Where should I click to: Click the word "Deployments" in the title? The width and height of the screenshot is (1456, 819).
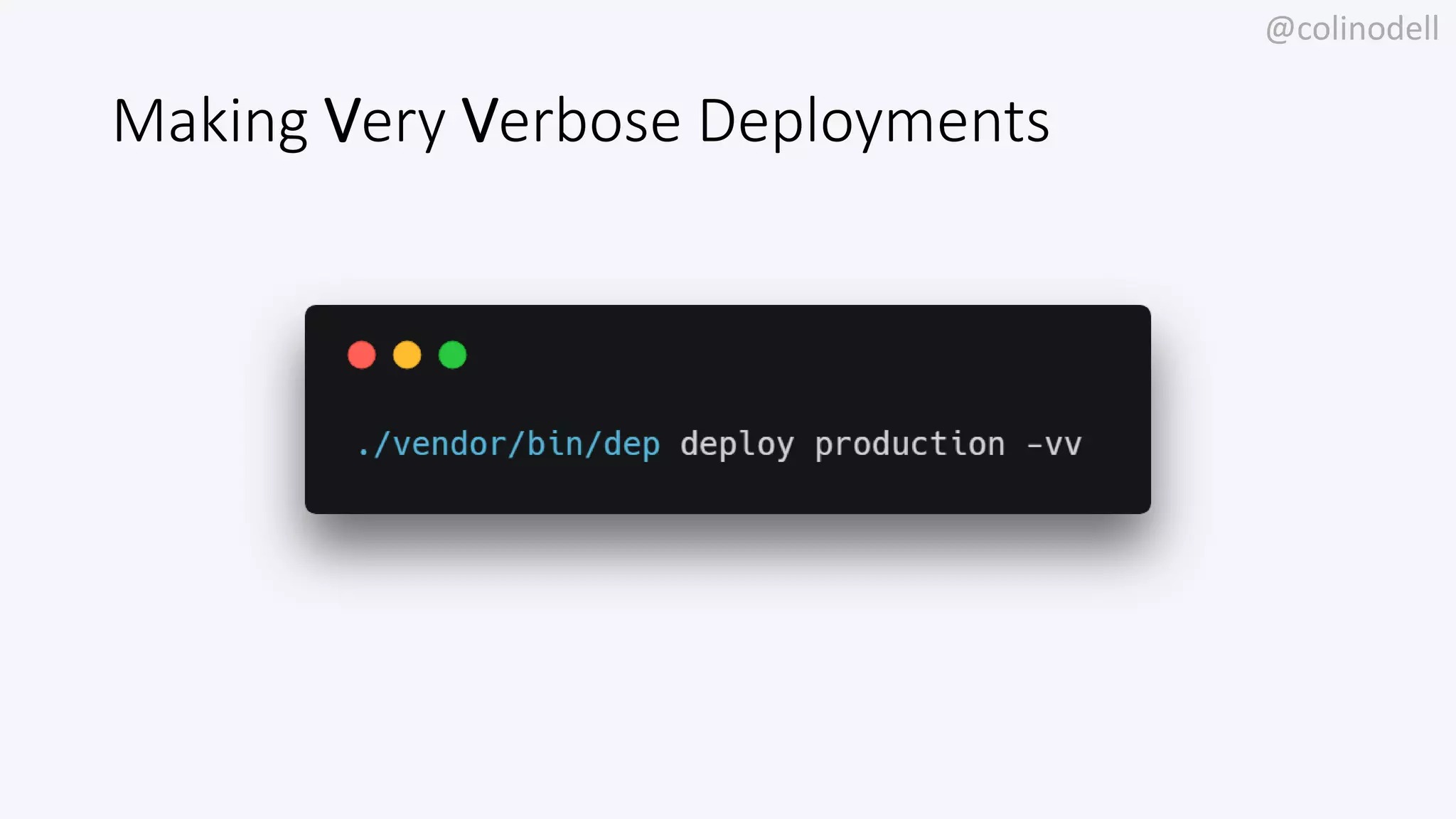[874, 122]
